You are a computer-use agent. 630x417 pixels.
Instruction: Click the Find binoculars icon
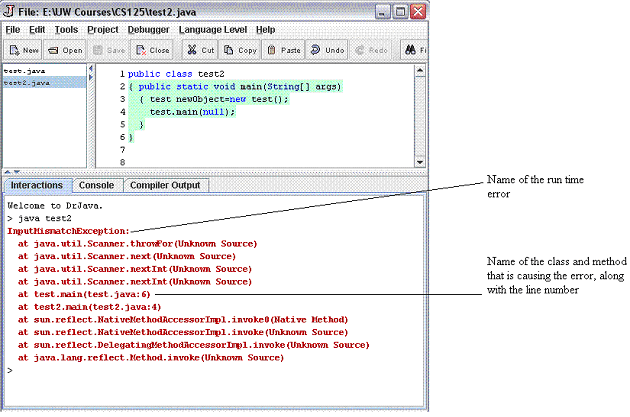[x=410, y=49]
